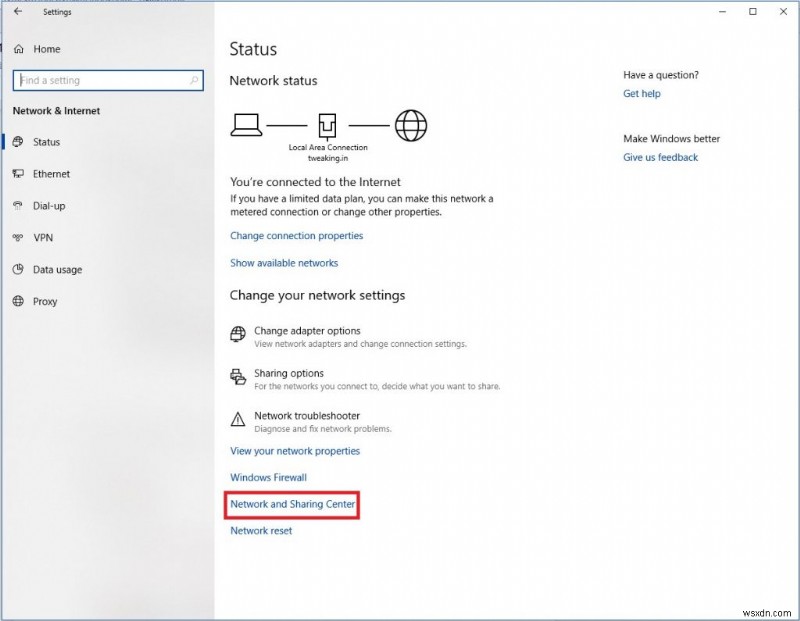Click the back arrow in the title bar

18,11
